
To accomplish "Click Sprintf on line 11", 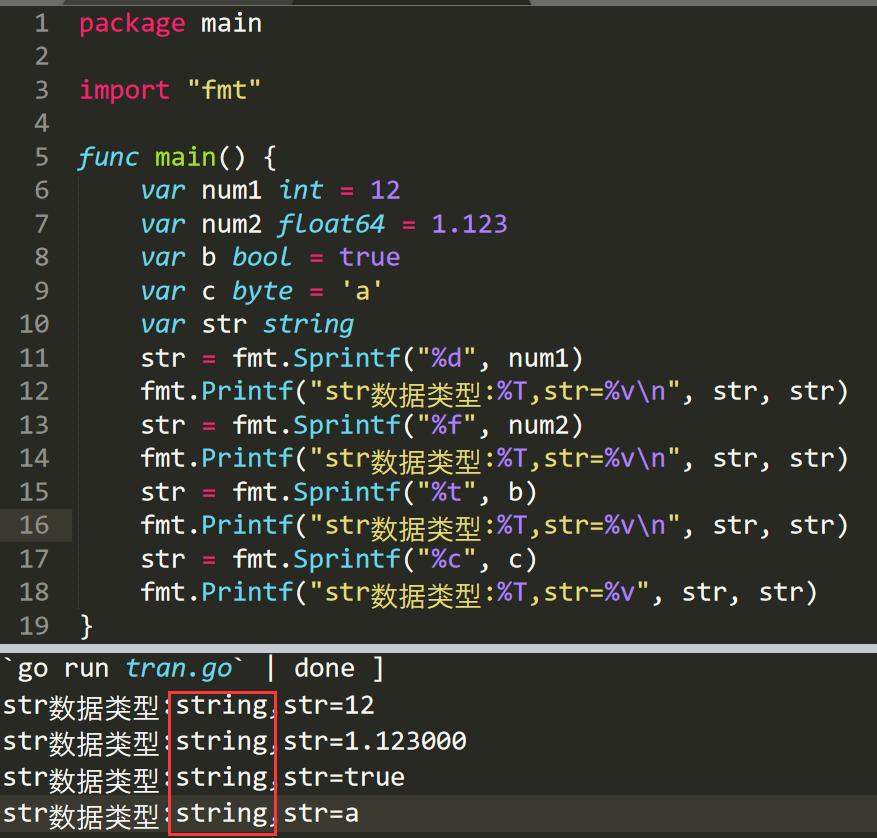I will pyautogui.click(x=347, y=359).
